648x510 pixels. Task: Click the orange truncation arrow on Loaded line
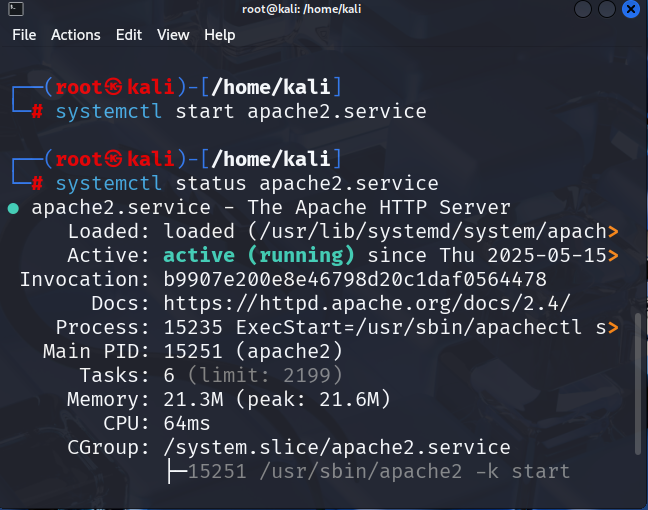[613, 232]
